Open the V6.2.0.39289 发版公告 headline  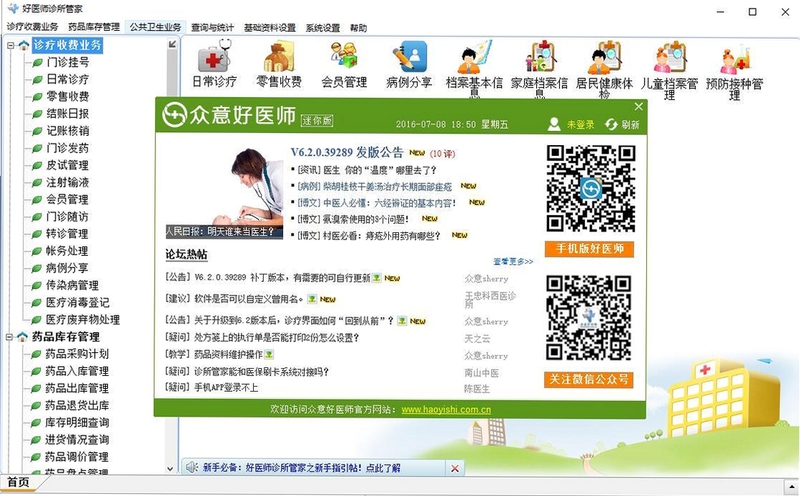tap(347, 152)
